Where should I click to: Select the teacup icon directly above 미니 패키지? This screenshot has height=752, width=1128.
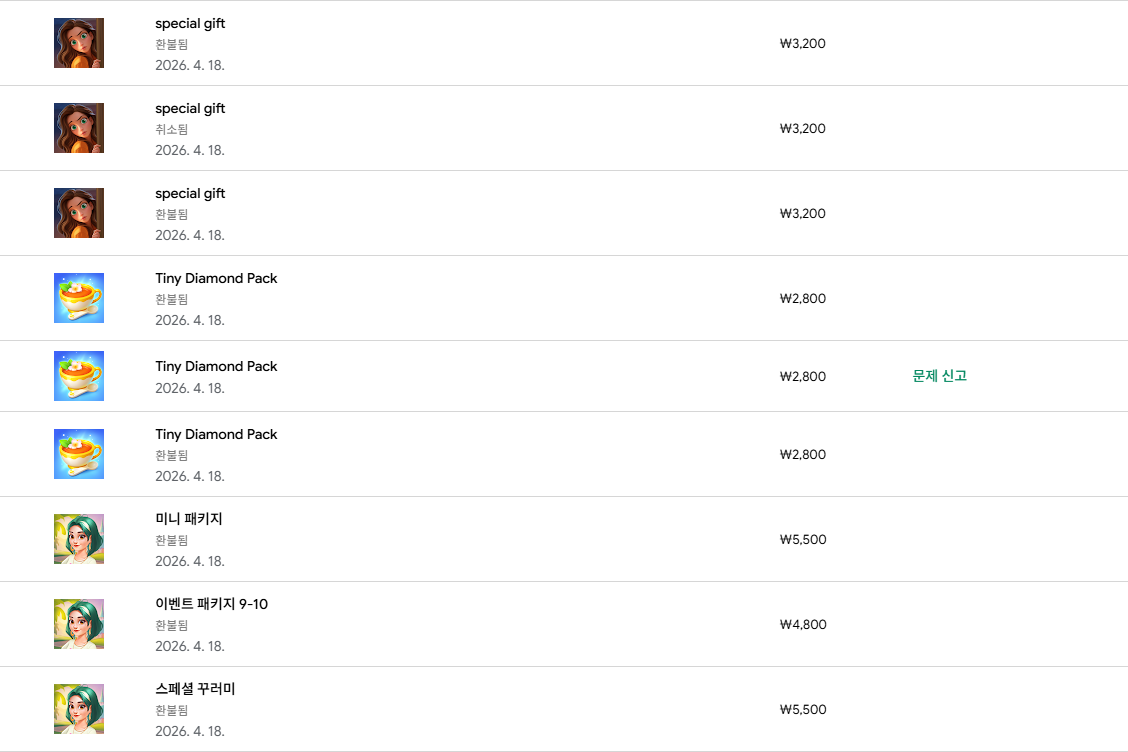click(79, 454)
